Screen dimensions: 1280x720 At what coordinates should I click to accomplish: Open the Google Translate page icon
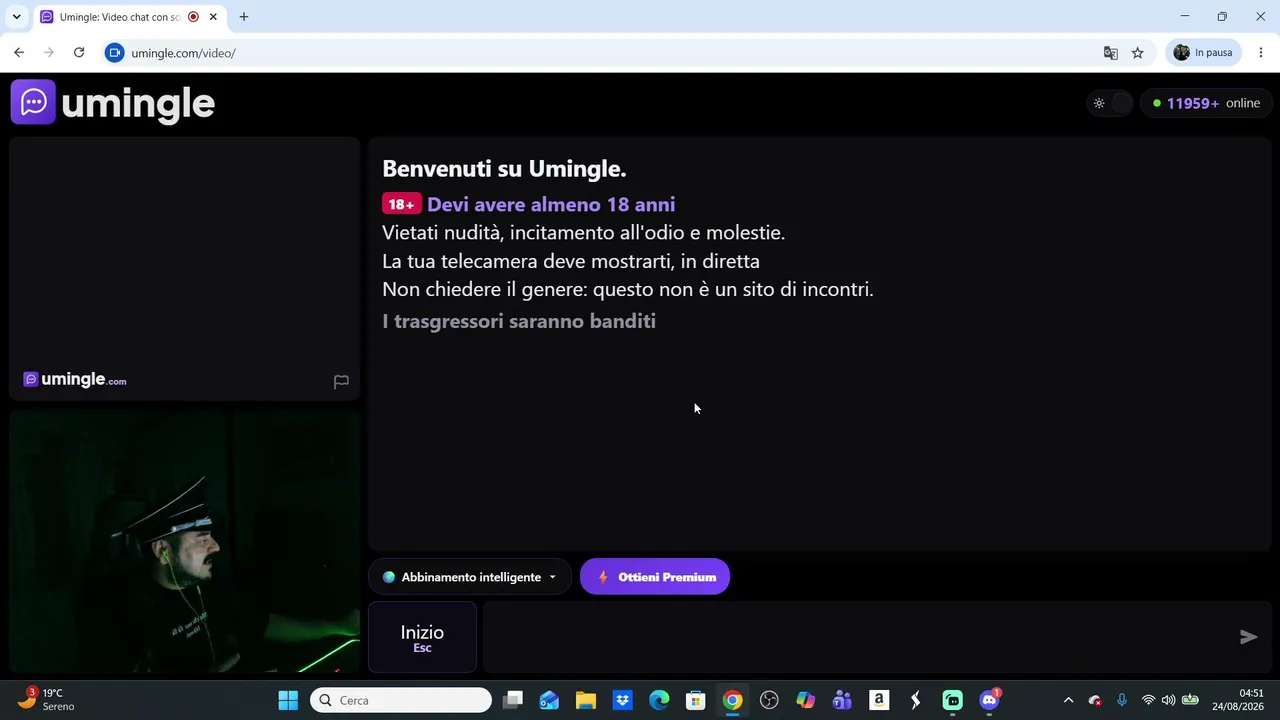[x=1110, y=53]
